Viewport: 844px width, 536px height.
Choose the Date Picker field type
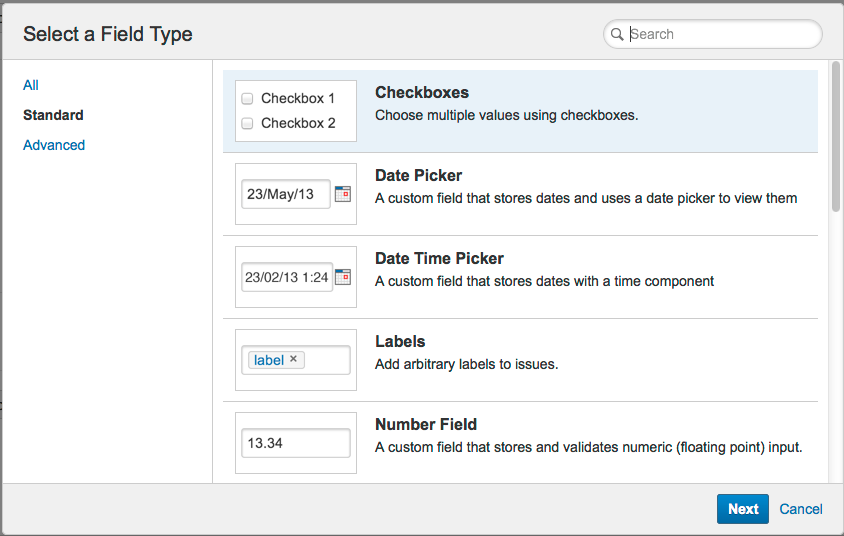tap(418, 176)
